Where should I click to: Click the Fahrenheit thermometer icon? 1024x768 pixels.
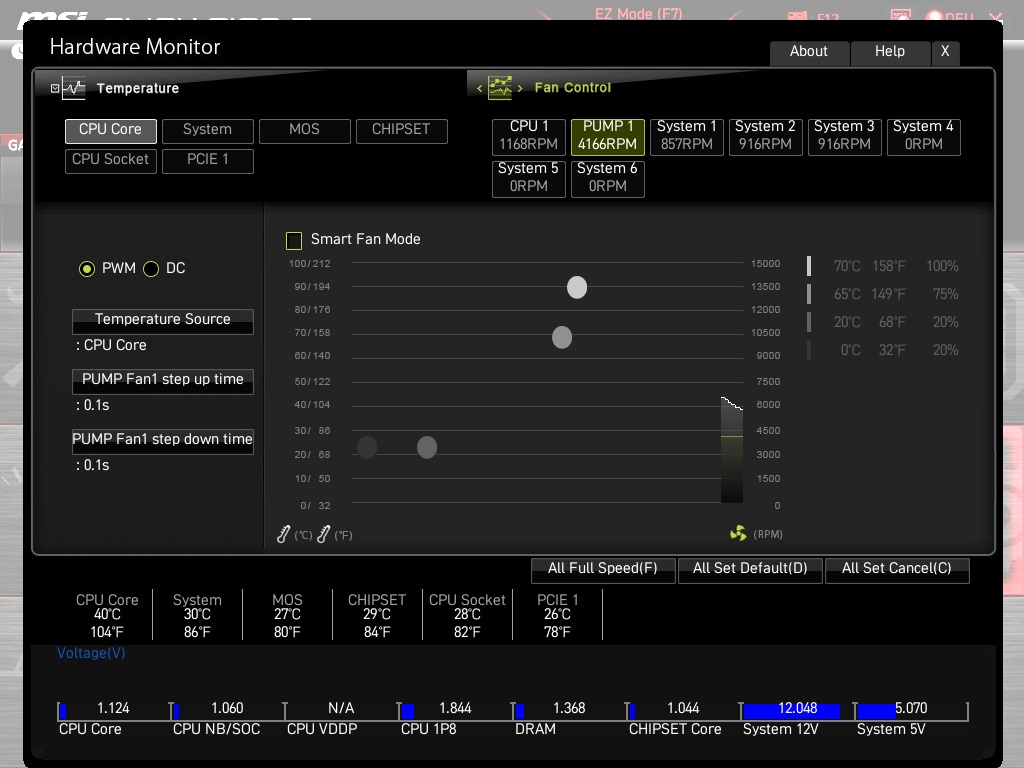tap(323, 534)
